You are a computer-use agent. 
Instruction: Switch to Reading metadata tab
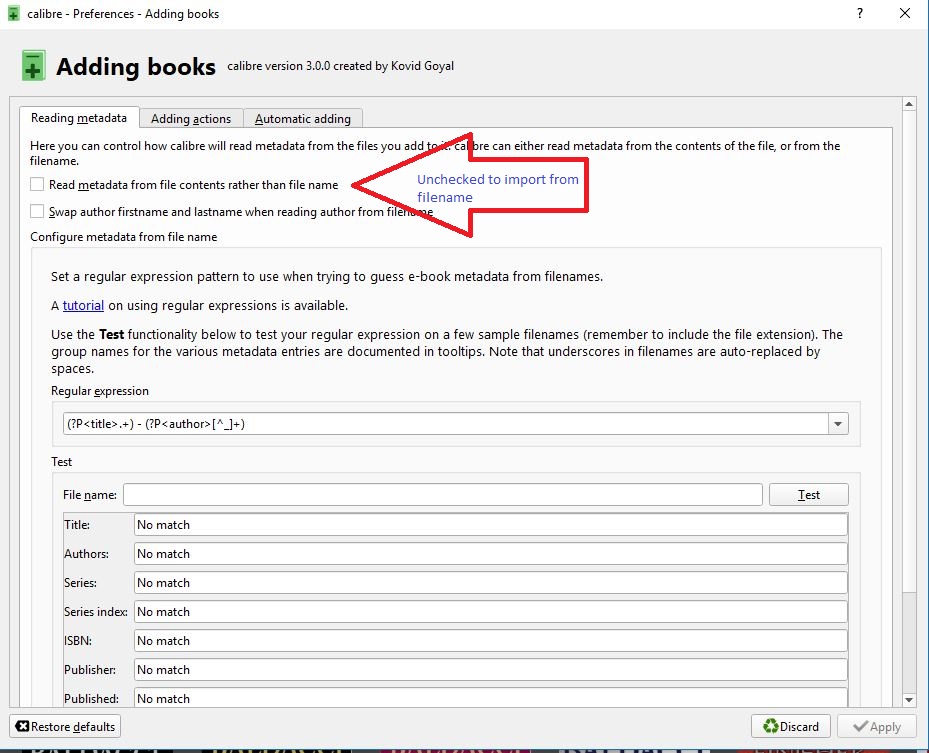click(x=79, y=118)
